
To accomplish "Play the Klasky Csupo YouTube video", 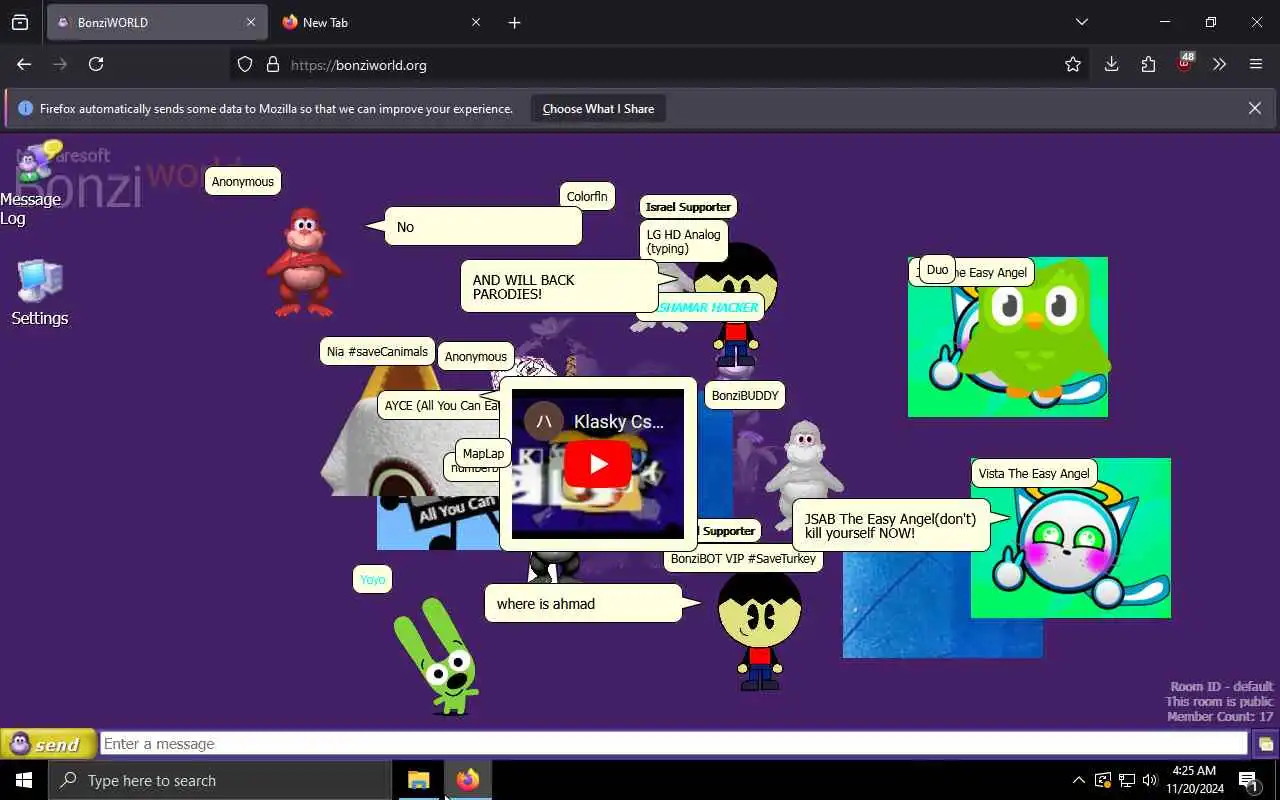I will coord(597,464).
